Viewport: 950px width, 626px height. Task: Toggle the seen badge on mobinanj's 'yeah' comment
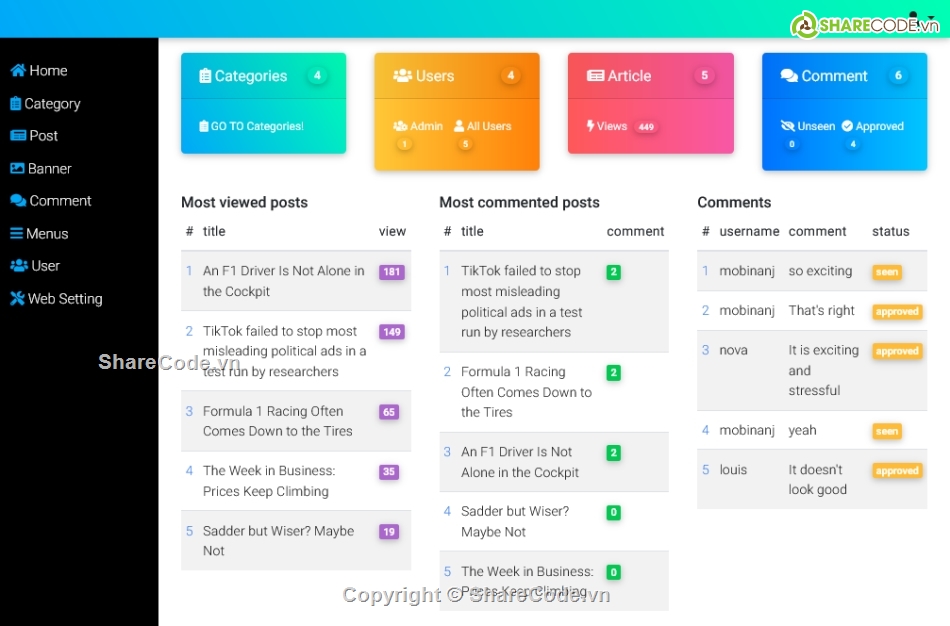coord(887,430)
